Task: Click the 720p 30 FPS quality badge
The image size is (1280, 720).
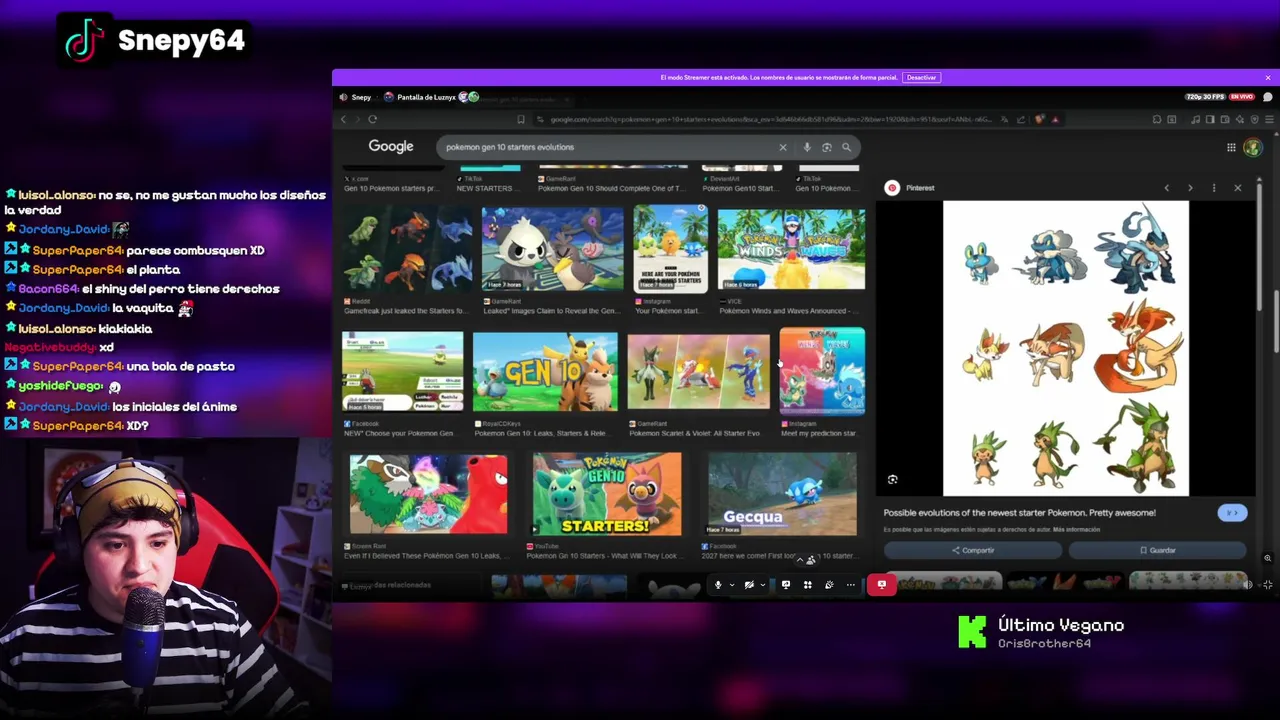Action: (x=1205, y=97)
